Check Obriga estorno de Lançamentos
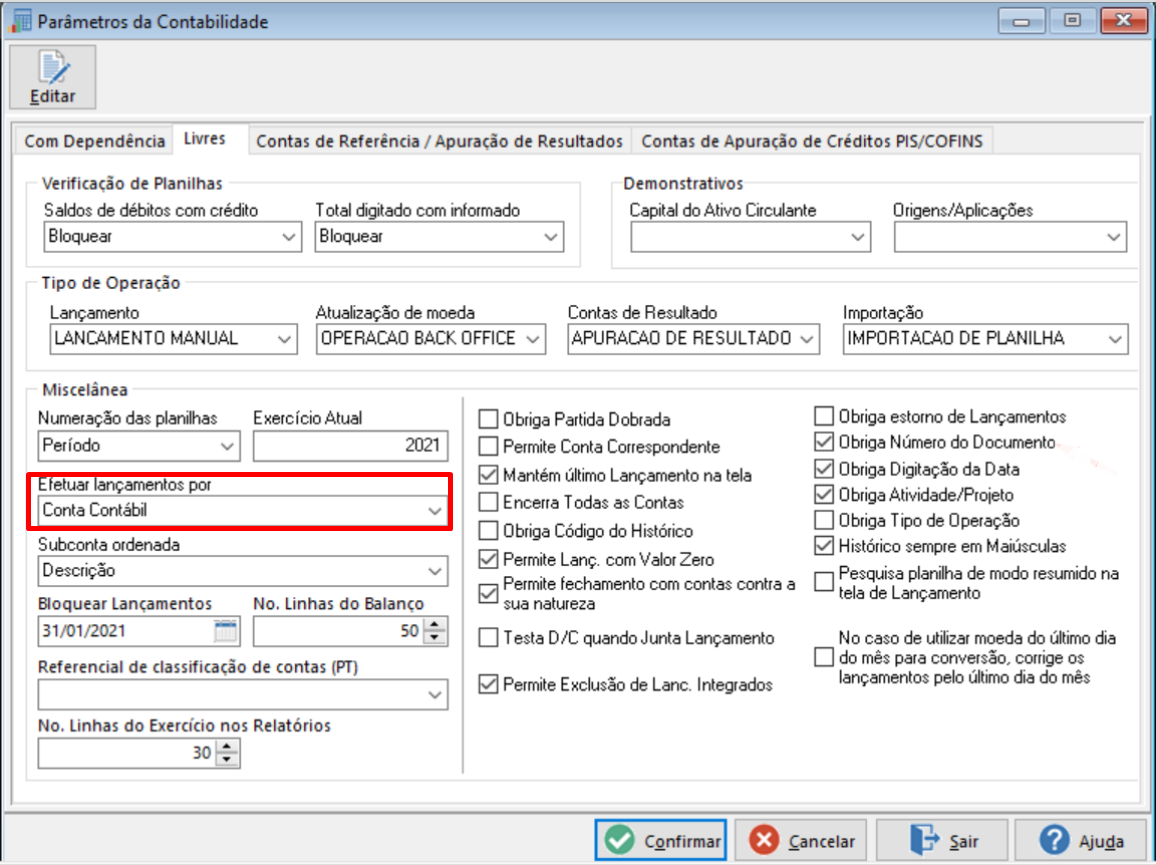Viewport: 1156px width, 865px height. 824,416
